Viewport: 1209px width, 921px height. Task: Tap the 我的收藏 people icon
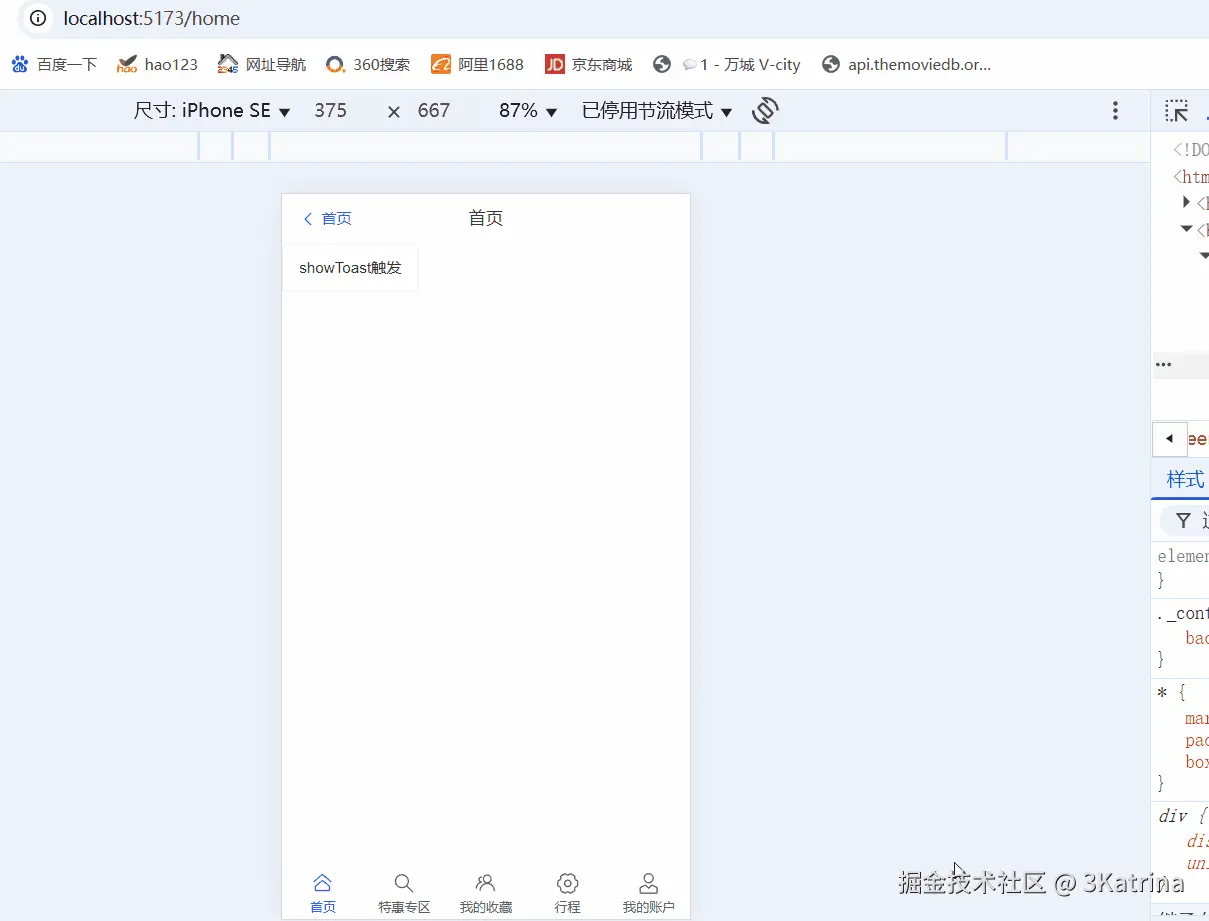[485, 882]
